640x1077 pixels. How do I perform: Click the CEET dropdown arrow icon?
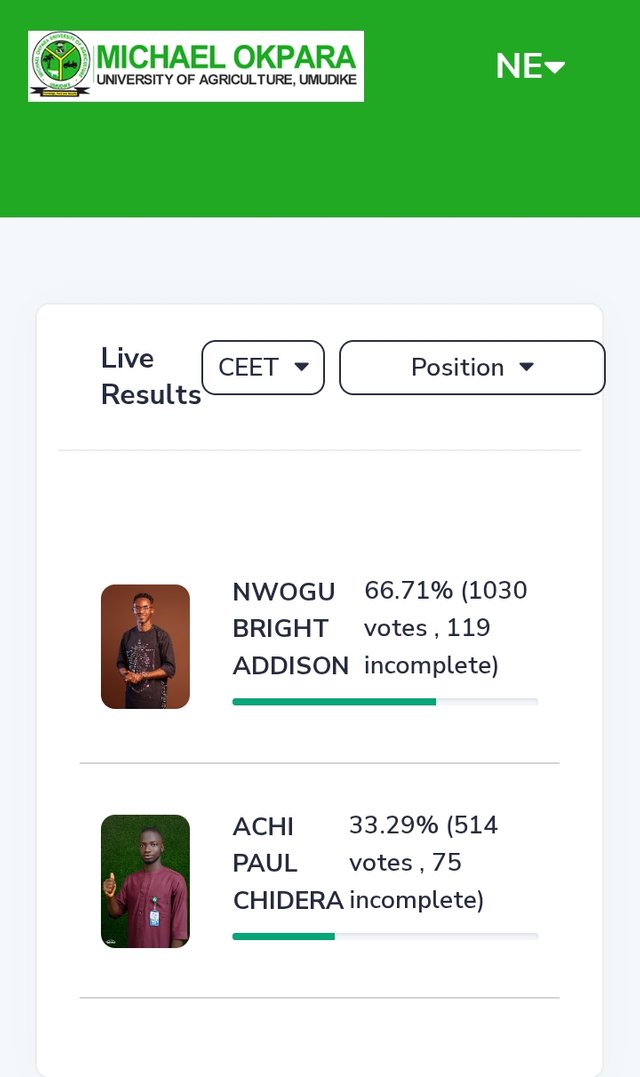301,367
